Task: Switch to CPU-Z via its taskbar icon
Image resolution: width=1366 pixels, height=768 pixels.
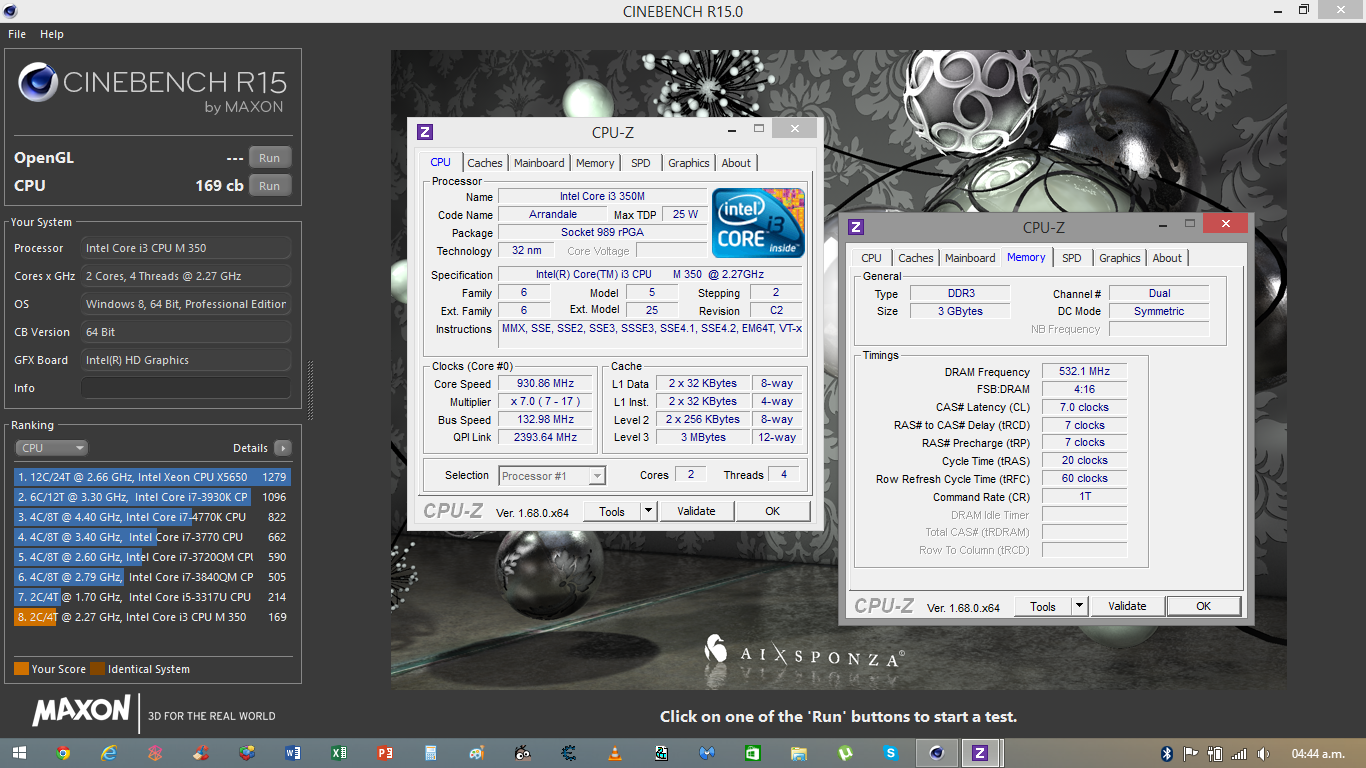Action: point(980,753)
